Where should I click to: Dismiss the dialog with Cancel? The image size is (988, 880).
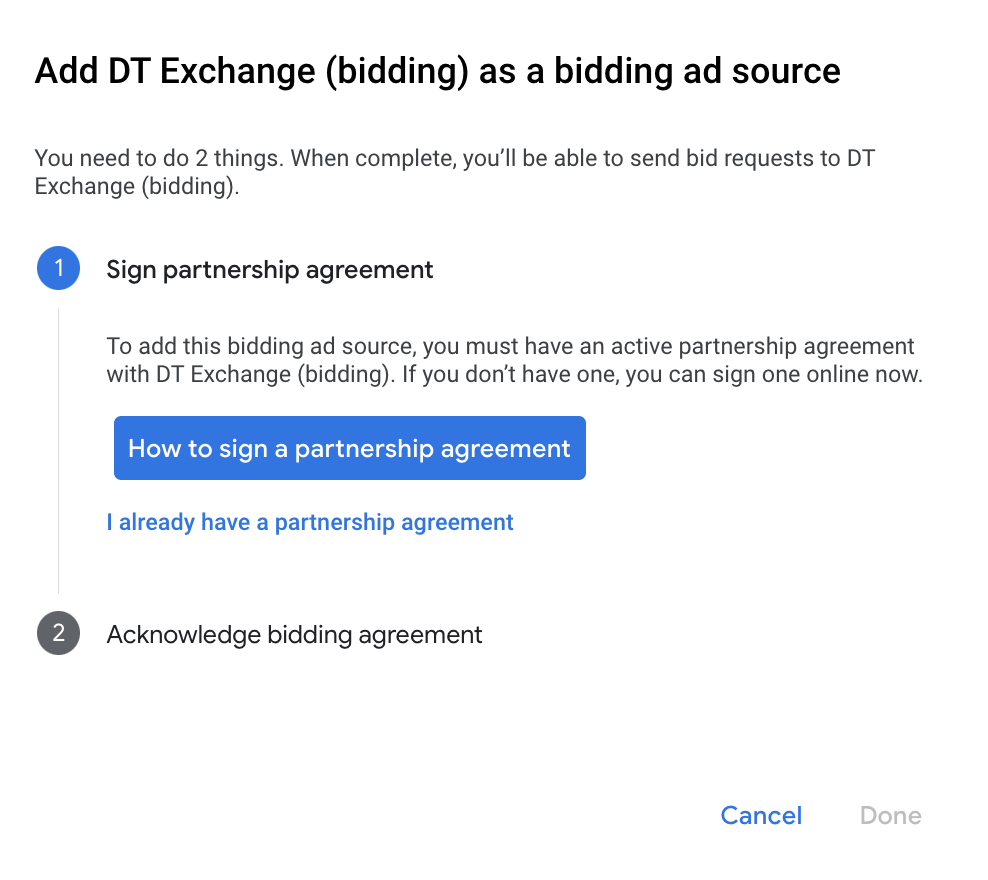[x=761, y=815]
